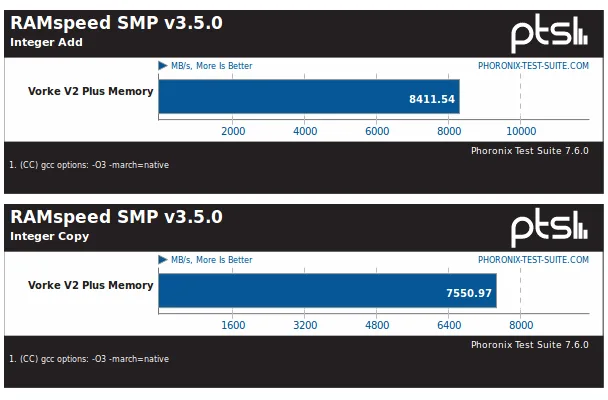The width and height of the screenshot is (608, 400).
Task: Click the PTS logo in Integer Copy chart
Action: [549, 228]
